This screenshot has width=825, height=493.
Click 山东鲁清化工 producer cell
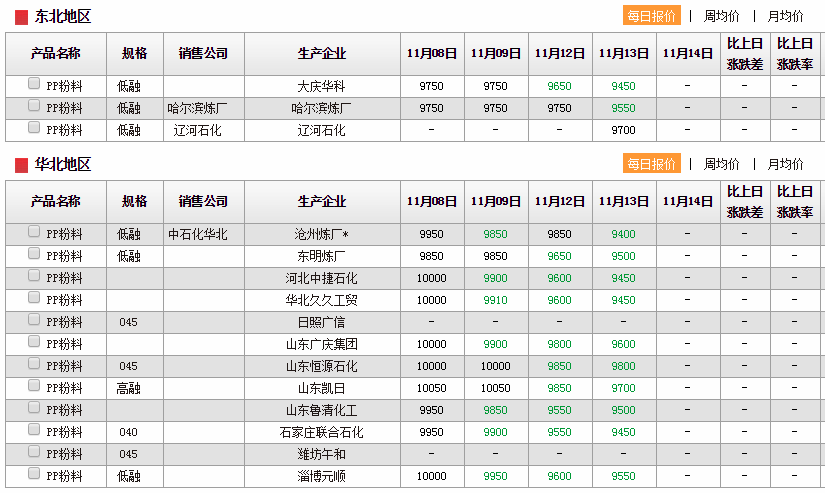321,410
